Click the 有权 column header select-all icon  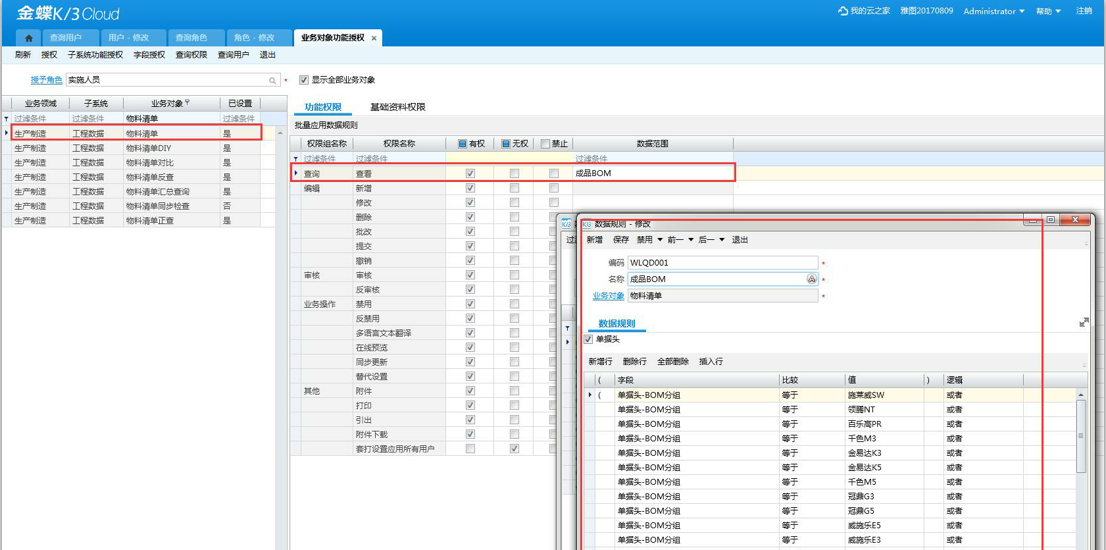pos(462,144)
